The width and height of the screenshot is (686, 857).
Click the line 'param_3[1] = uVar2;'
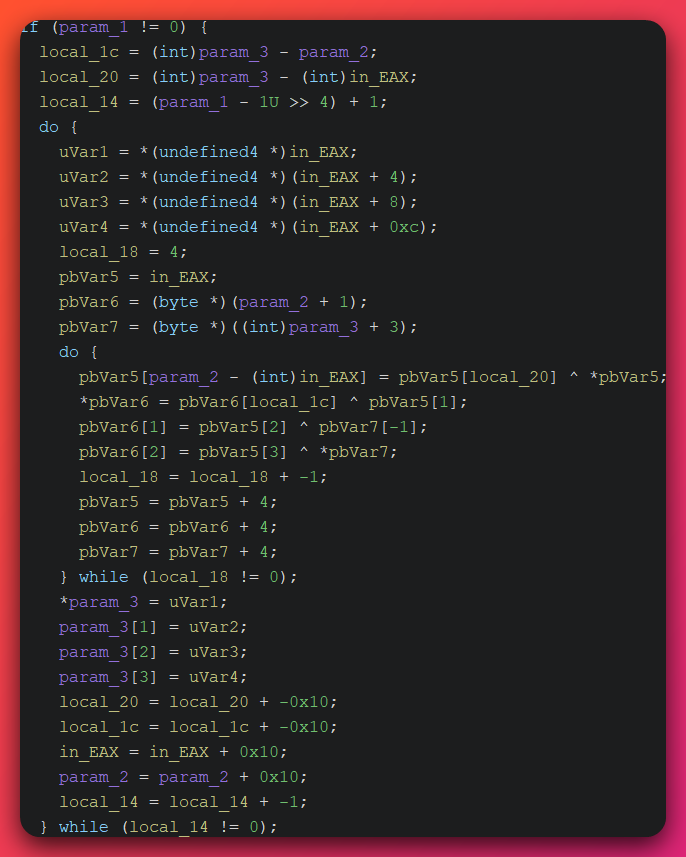coord(153,627)
